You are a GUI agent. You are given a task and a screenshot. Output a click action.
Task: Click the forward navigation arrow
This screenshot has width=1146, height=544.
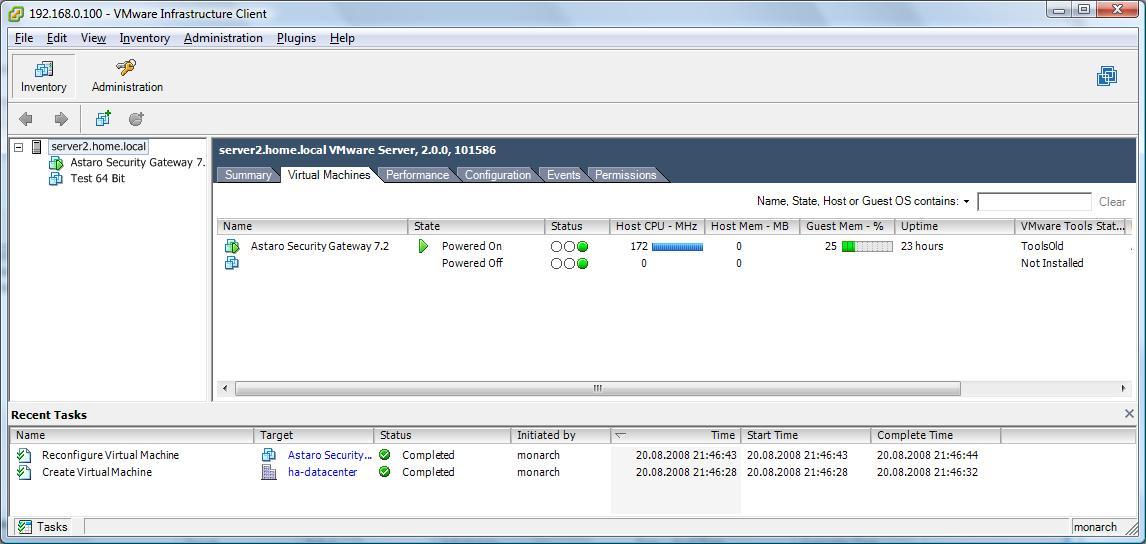pyautogui.click(x=61, y=119)
